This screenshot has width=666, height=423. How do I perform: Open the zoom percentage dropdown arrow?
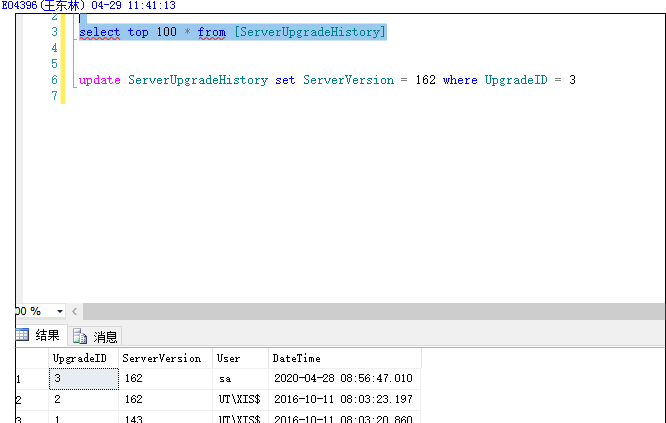[60, 311]
